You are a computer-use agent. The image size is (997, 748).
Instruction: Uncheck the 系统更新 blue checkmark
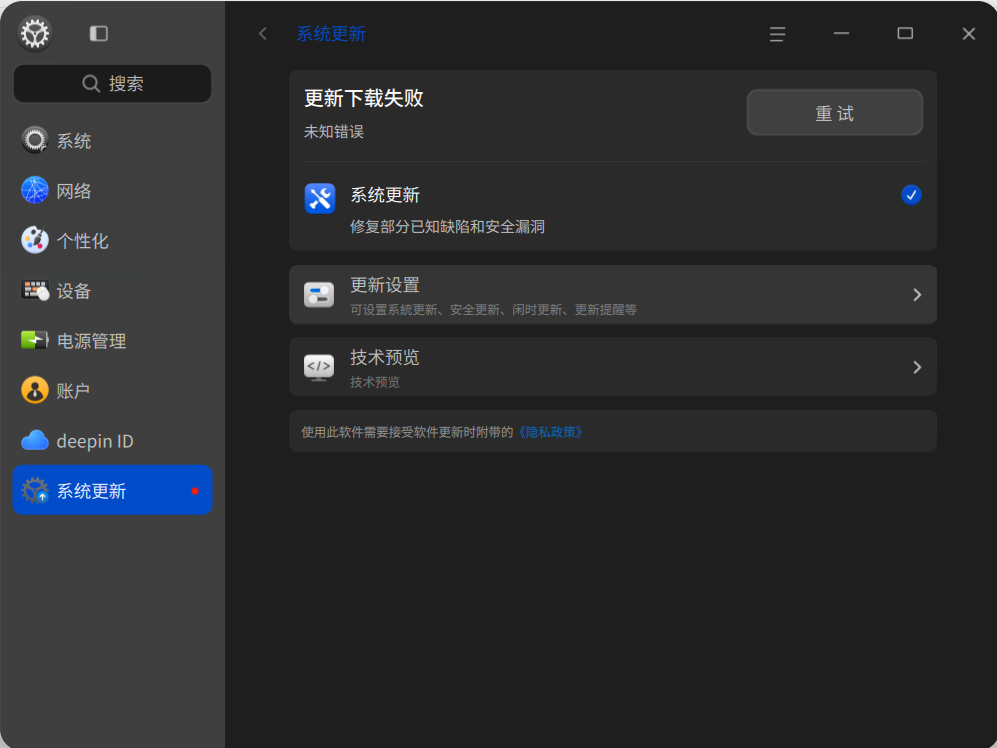tap(911, 195)
